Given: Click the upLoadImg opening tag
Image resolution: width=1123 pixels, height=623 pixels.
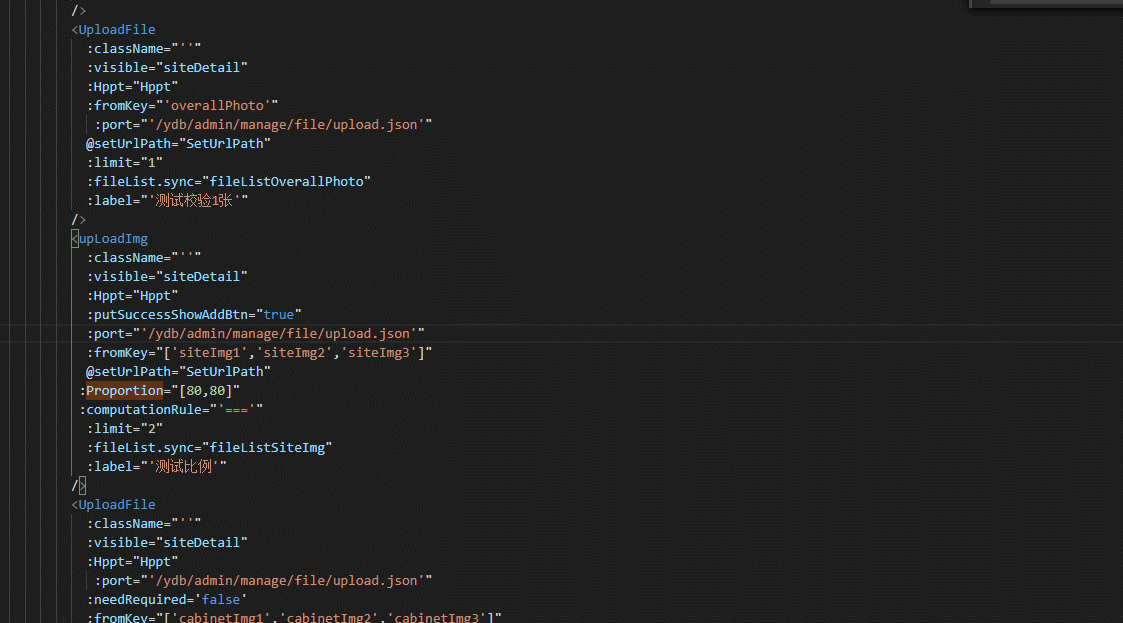Looking at the screenshot, I should point(110,238).
